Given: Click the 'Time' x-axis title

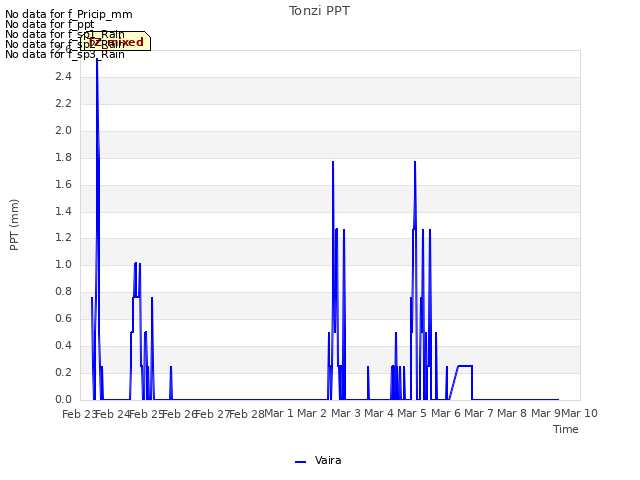Looking at the screenshot, I should pyautogui.click(x=566, y=429).
